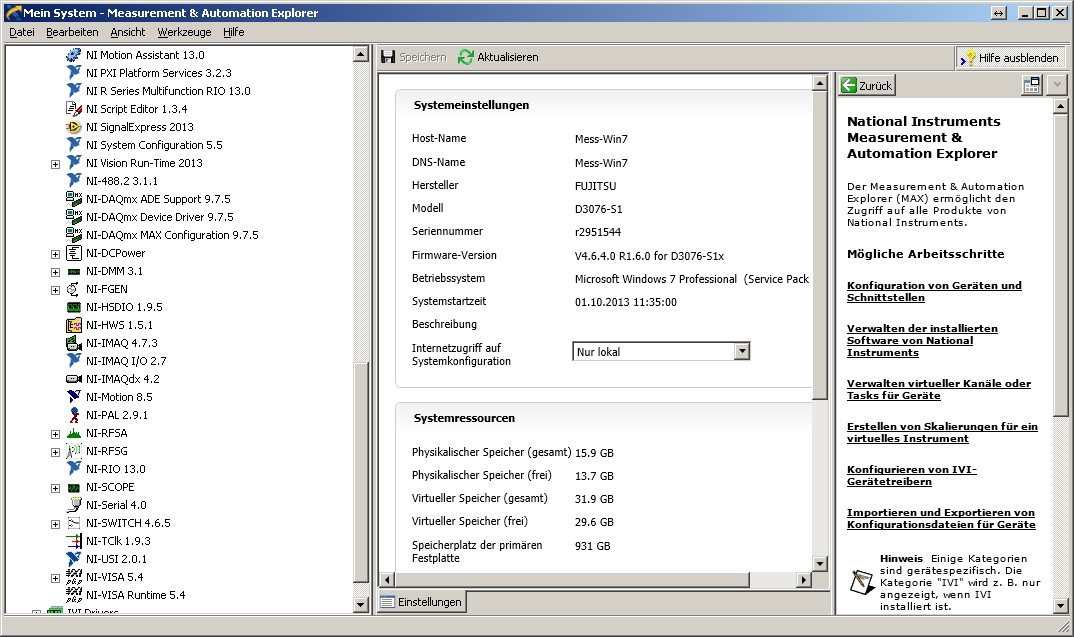This screenshot has height=637, width=1074.
Task: Open the Ansicht menu
Action: (127, 32)
